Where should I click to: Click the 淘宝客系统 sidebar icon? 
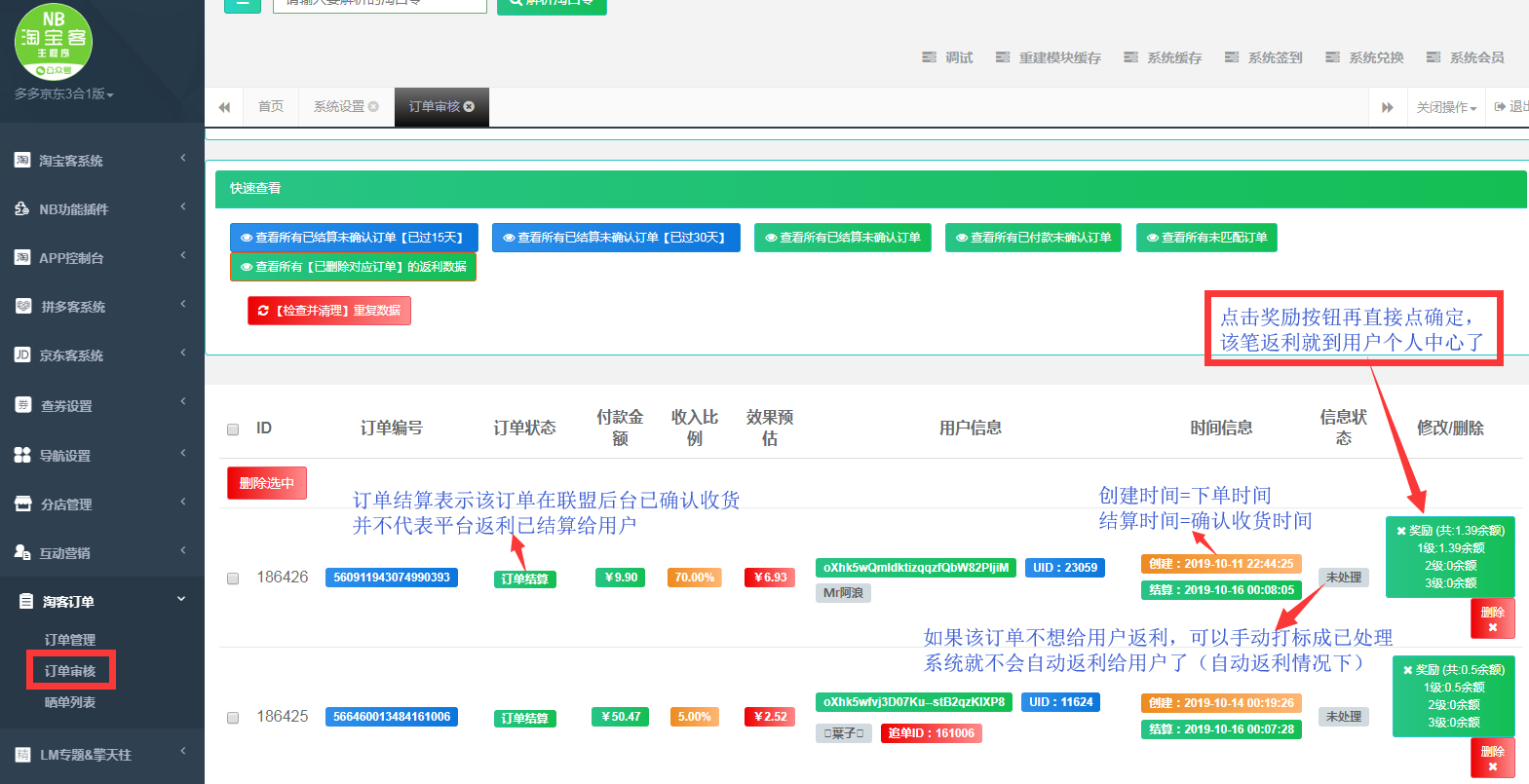coord(22,160)
